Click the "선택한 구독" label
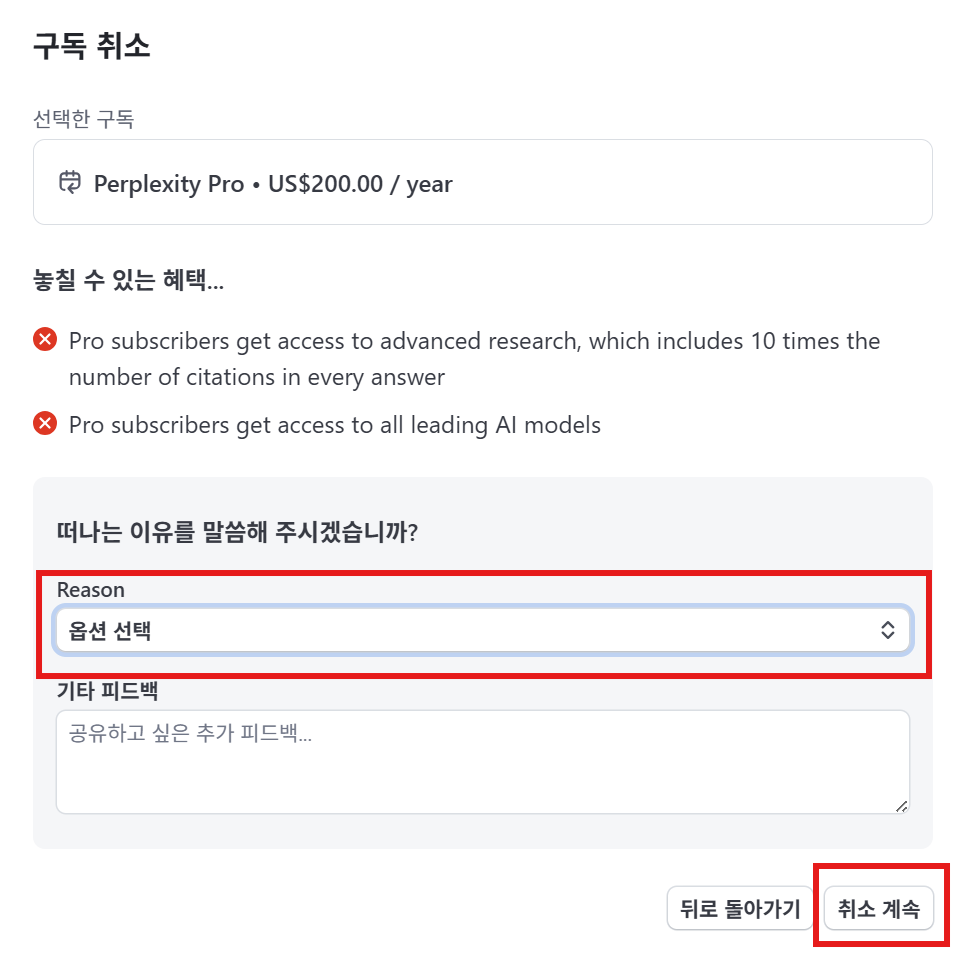 84,120
